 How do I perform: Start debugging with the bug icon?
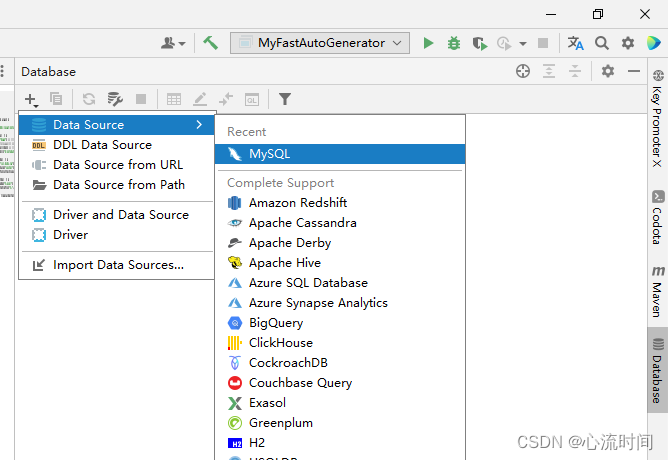click(x=454, y=43)
